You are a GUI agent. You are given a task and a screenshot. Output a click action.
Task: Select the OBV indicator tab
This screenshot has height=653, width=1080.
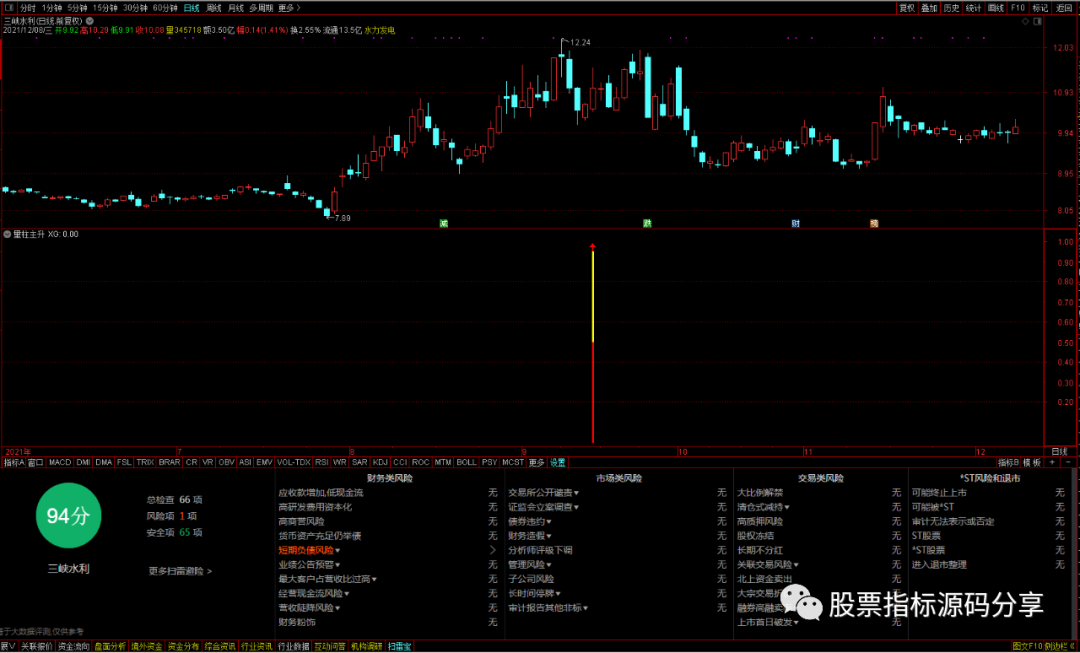(x=226, y=462)
